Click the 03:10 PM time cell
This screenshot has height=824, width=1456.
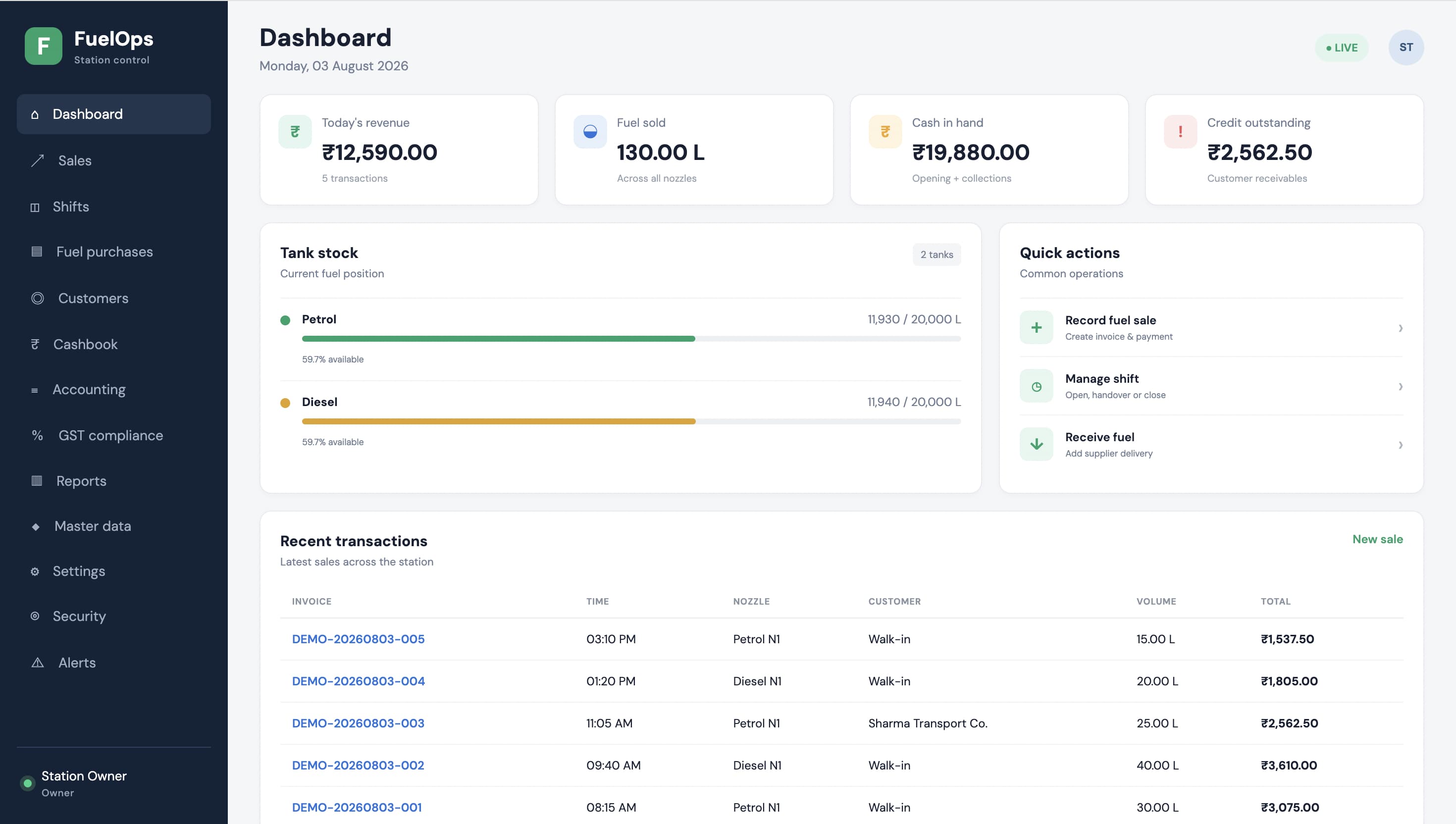coord(611,639)
